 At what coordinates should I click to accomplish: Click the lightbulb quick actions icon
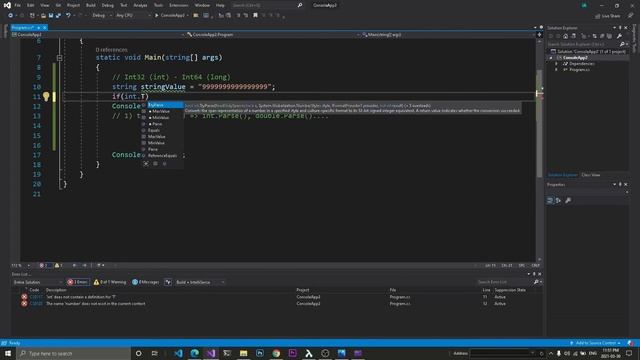click(x=46, y=96)
